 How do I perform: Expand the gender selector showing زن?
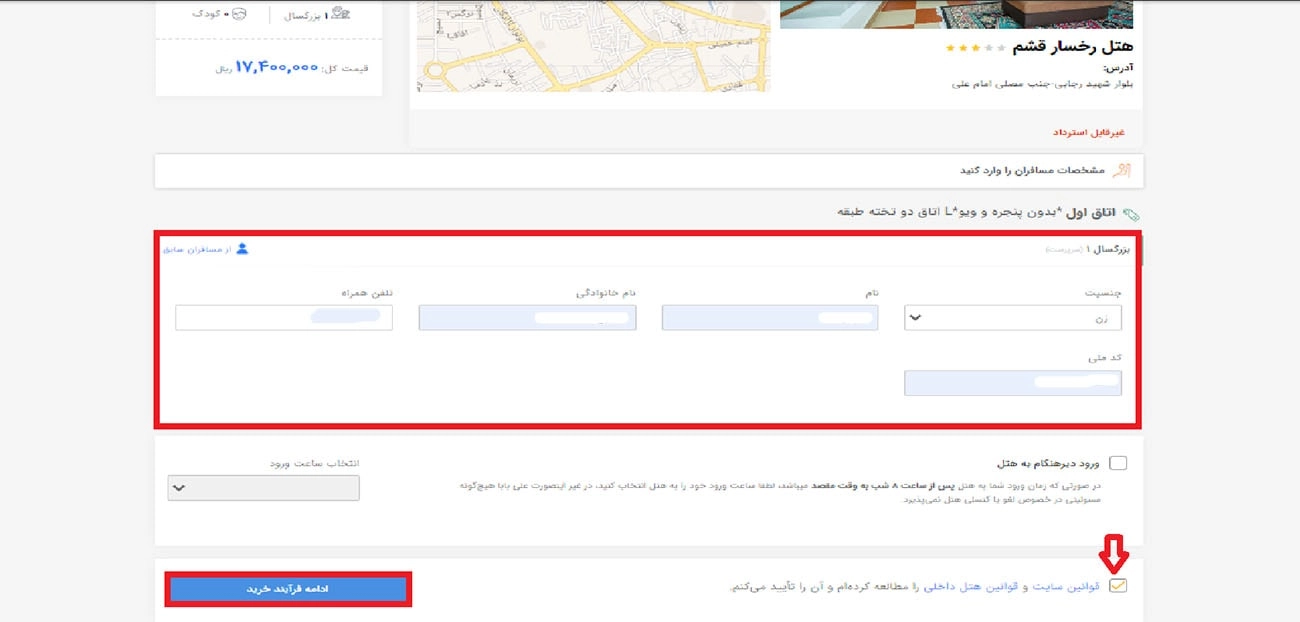tap(1013, 317)
